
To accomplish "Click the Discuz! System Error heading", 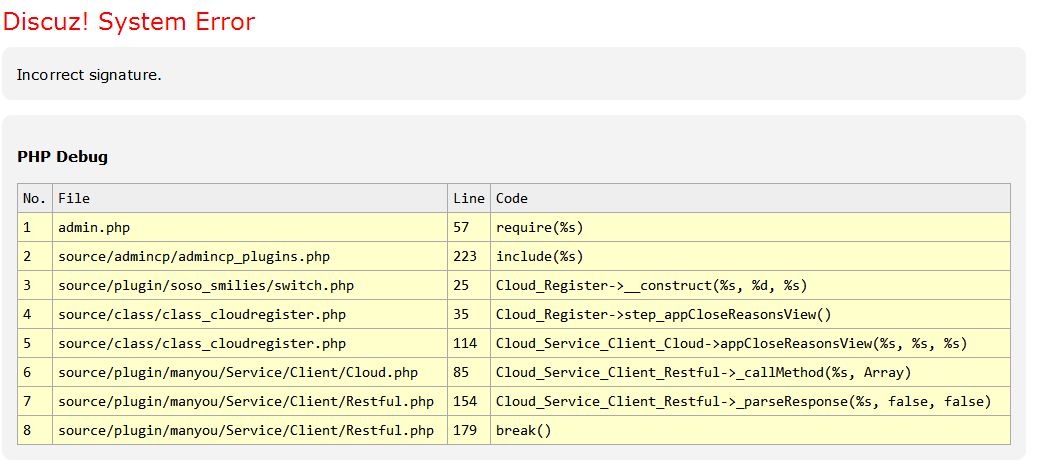I will coord(129,21).
